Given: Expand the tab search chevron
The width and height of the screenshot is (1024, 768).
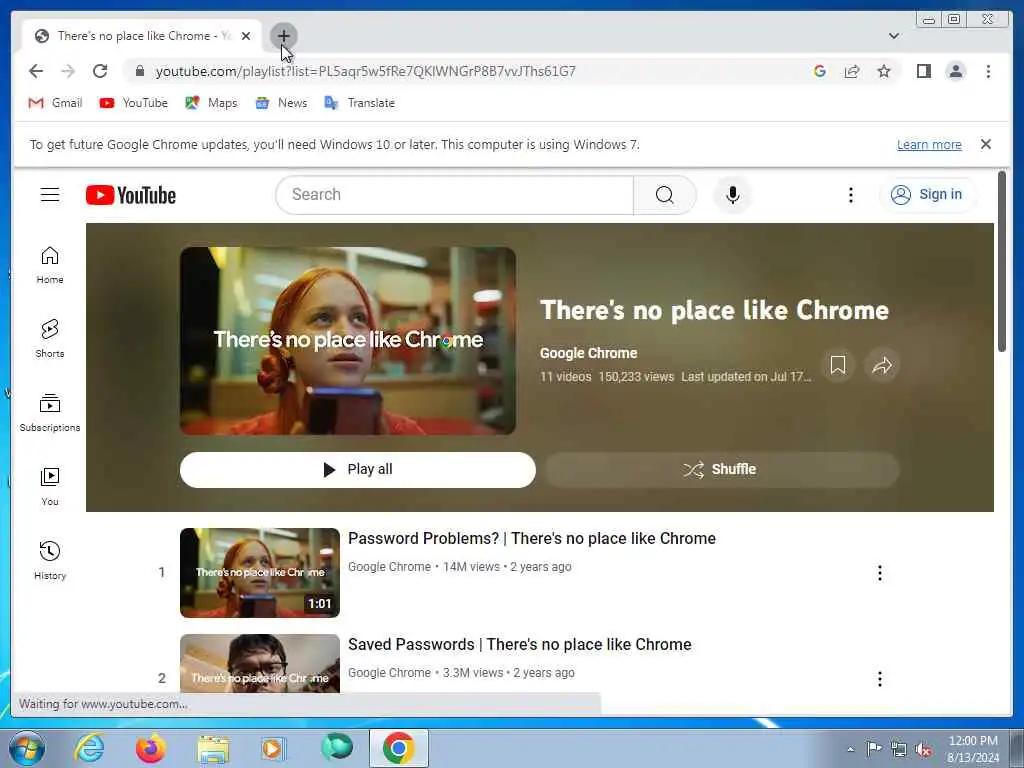Looking at the screenshot, I should pos(894,36).
